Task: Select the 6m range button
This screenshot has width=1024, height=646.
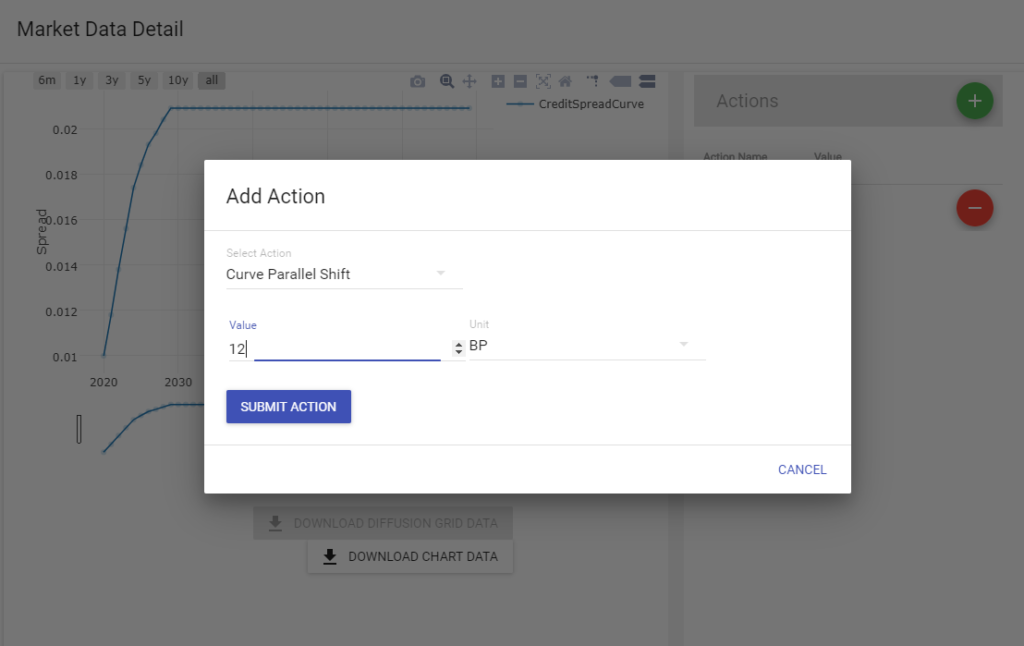Action: 47,81
